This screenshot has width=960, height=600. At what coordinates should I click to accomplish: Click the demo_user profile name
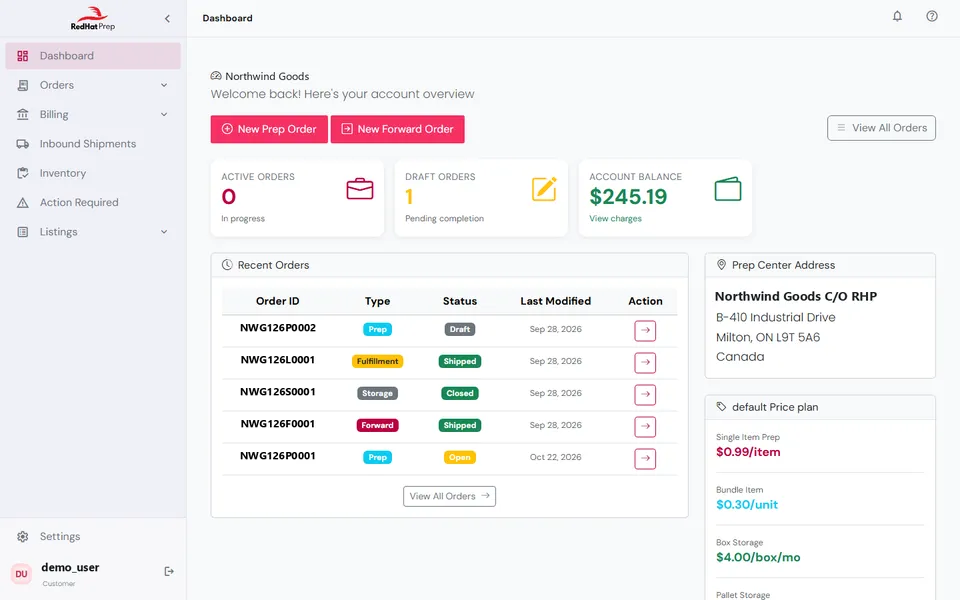[x=70, y=568]
